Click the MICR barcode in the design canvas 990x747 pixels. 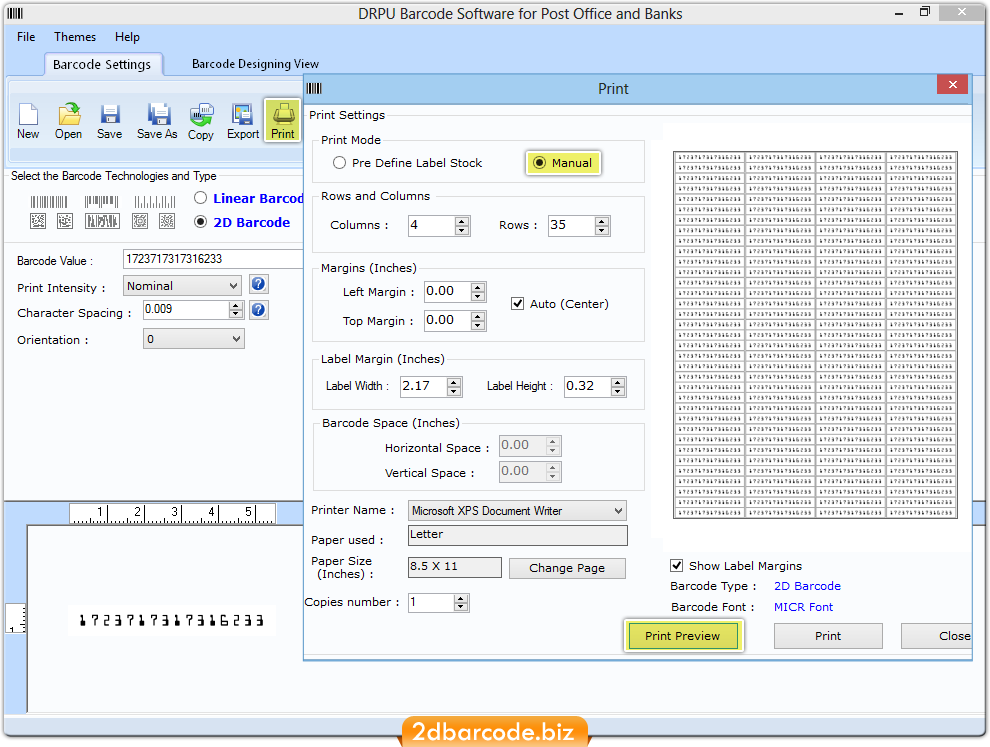coord(171,620)
